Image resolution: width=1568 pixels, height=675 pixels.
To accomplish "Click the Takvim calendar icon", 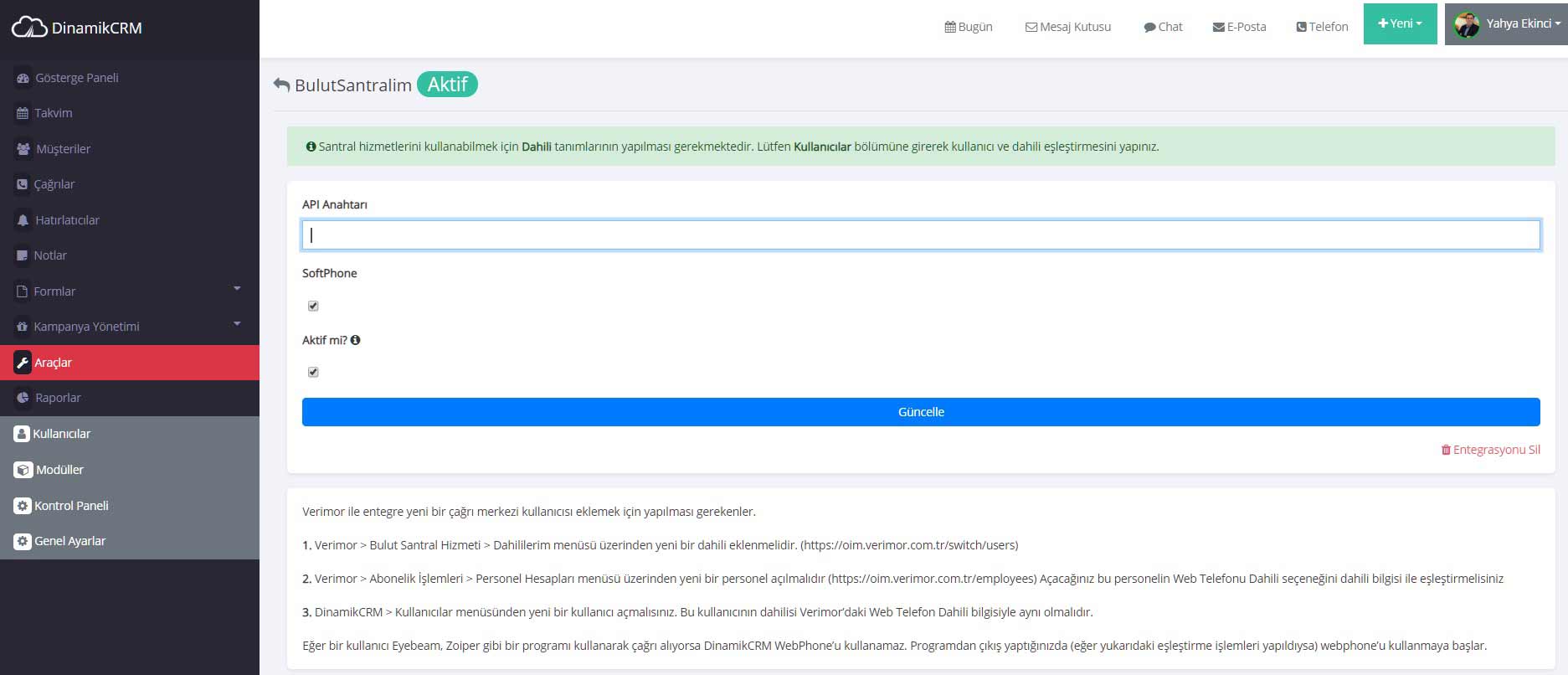I will (x=23, y=113).
